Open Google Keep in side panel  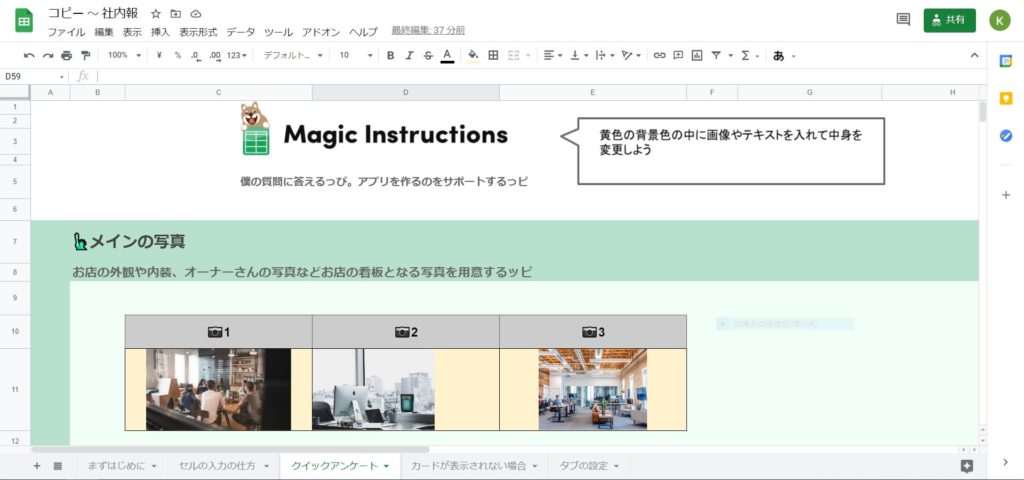[x=1006, y=98]
